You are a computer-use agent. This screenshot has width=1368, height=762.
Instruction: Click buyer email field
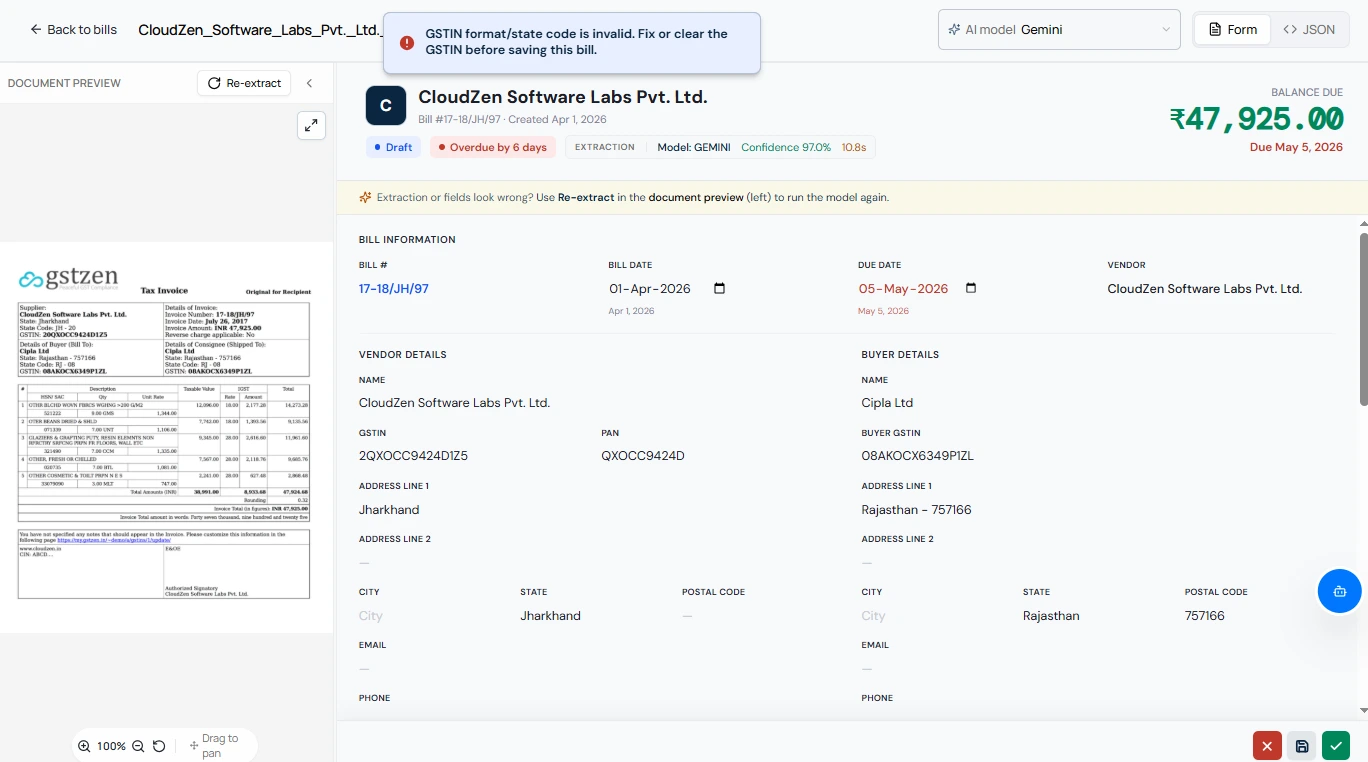tap(867, 669)
